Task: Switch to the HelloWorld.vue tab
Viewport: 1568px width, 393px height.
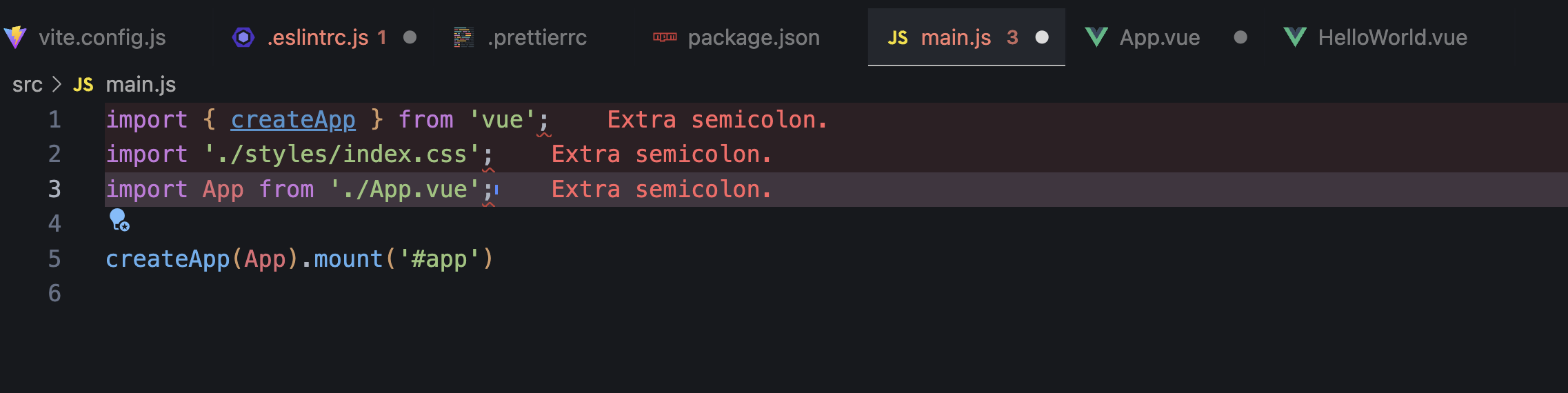Action: (1375, 37)
